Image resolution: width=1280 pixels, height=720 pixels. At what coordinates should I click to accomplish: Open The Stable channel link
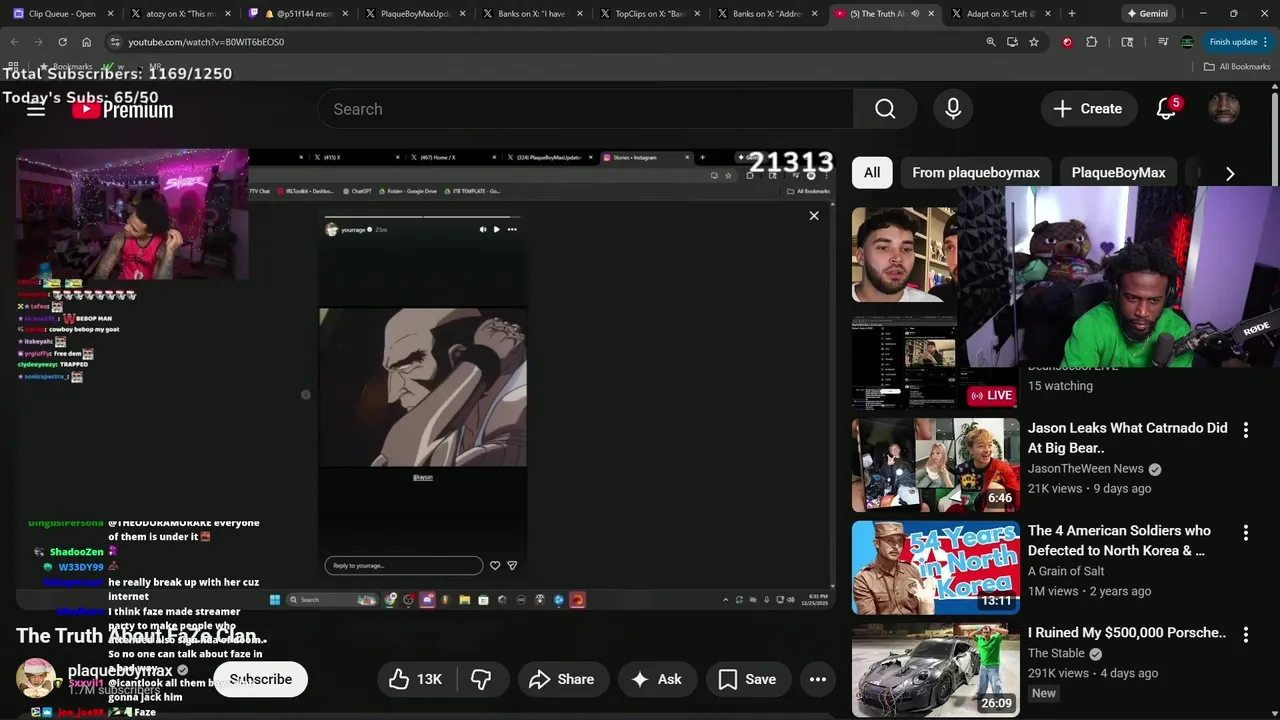(x=1056, y=653)
